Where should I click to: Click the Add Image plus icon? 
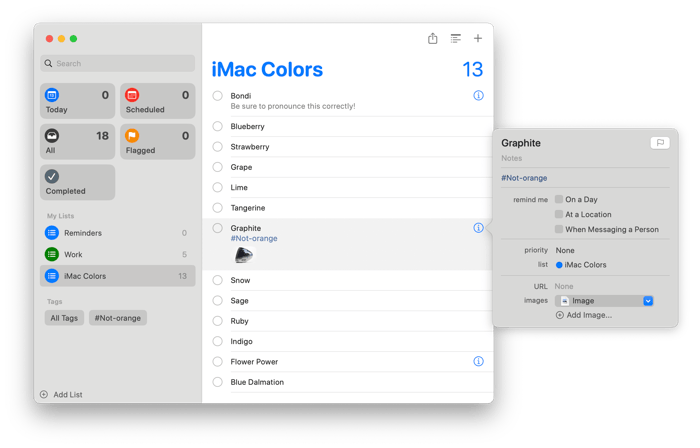[x=559, y=315]
